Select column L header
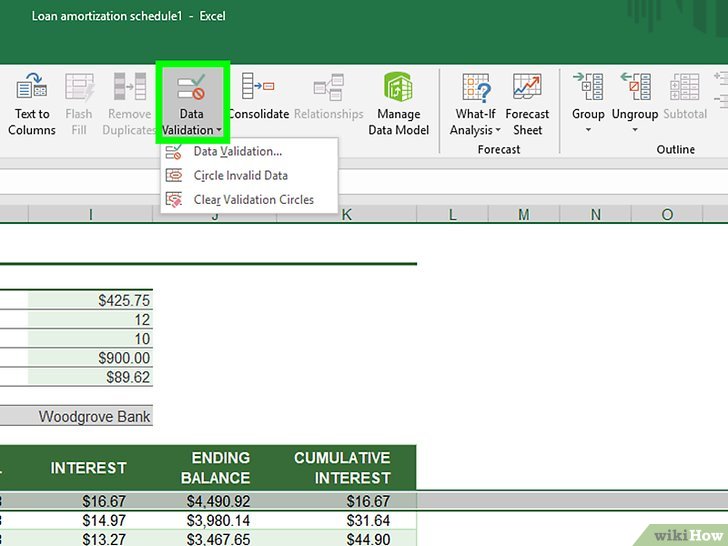 point(452,214)
